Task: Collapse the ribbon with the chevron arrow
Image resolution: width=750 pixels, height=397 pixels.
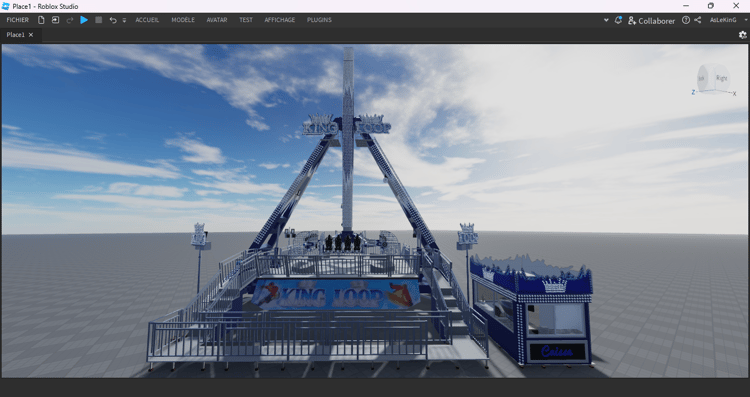Action: [x=606, y=20]
